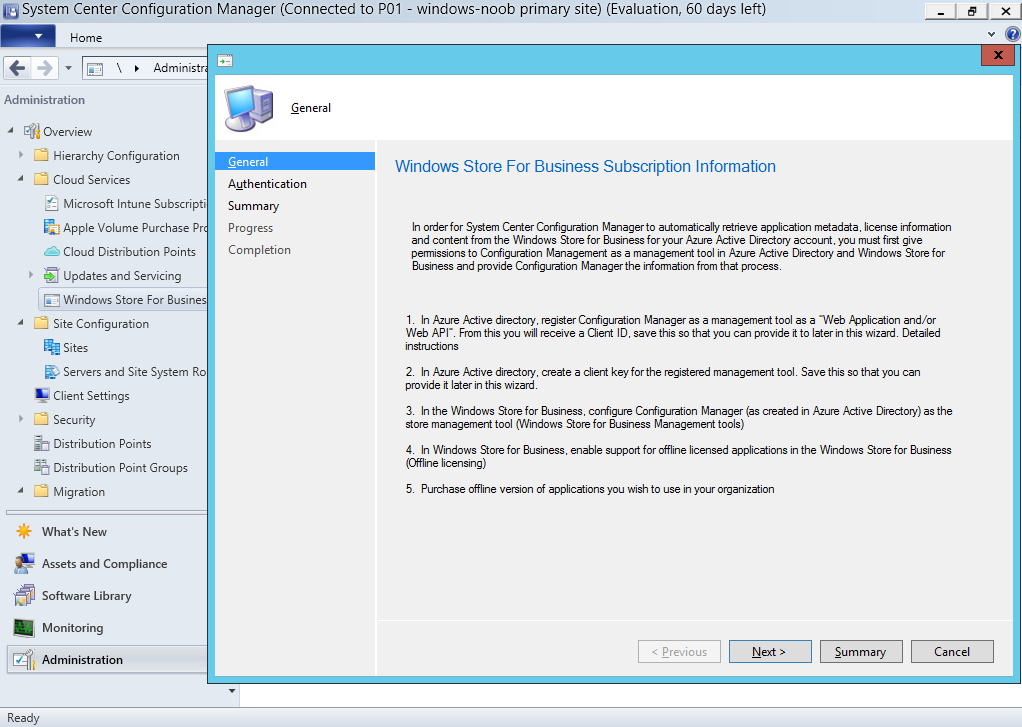
Task: Click the Client Settings monitor icon
Action: click(x=42, y=395)
